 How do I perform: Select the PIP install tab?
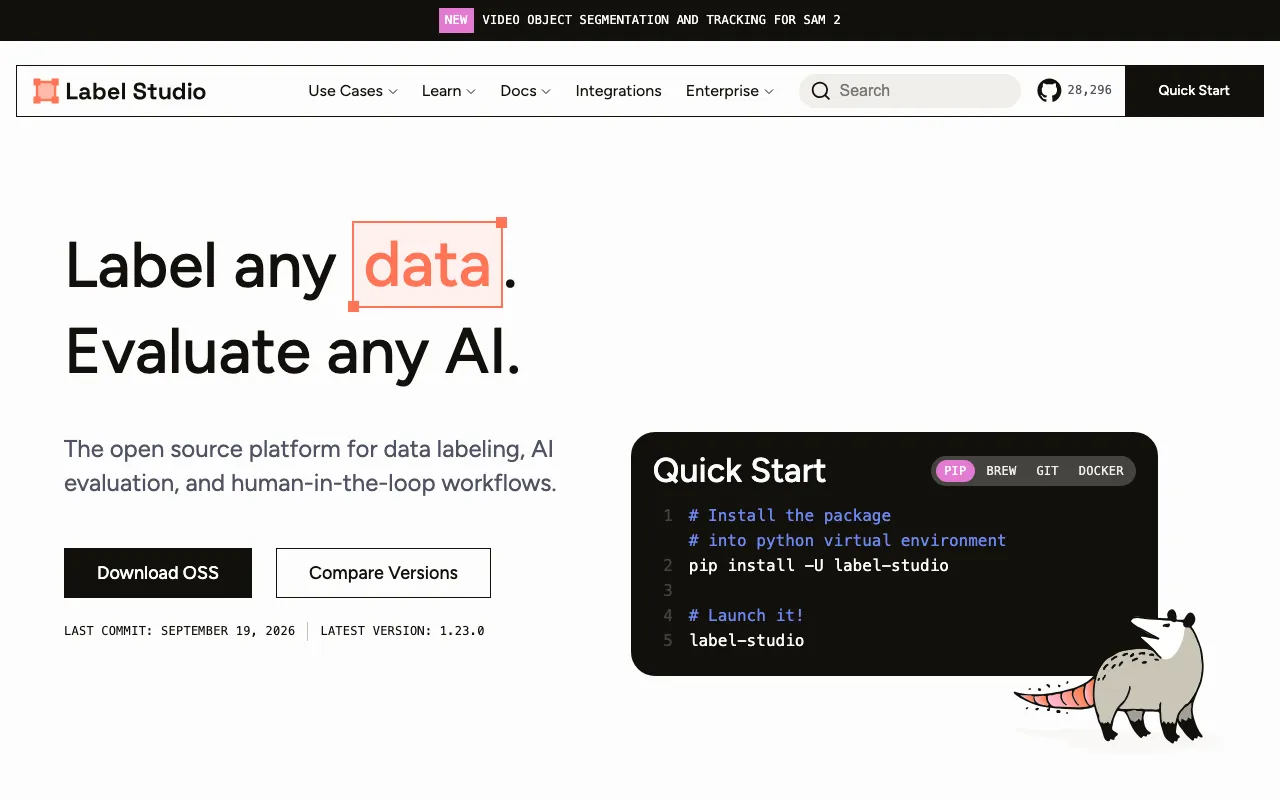click(x=955, y=471)
